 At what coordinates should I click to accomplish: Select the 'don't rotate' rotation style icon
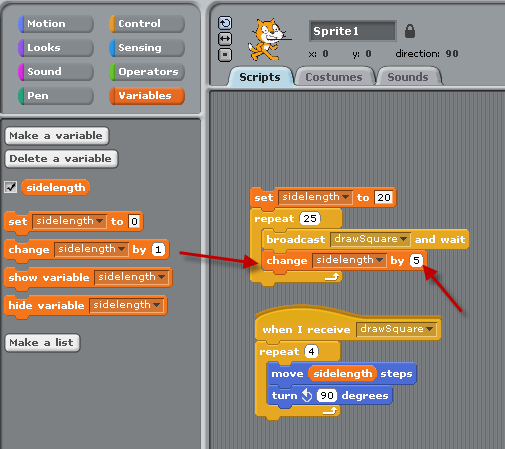225,55
